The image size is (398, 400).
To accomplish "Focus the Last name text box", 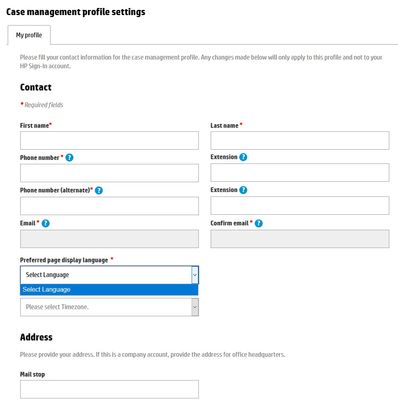I will coord(300,140).
